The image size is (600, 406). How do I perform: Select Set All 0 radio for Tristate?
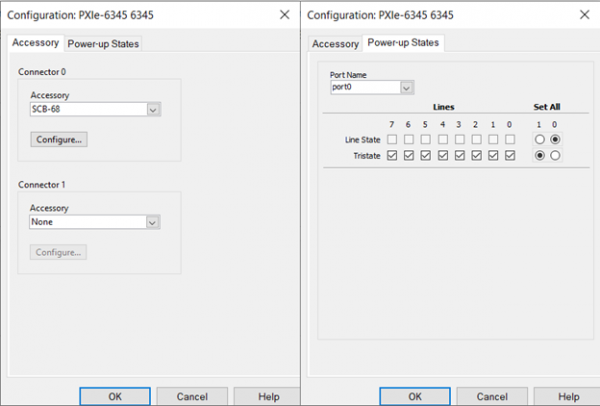coord(555,156)
